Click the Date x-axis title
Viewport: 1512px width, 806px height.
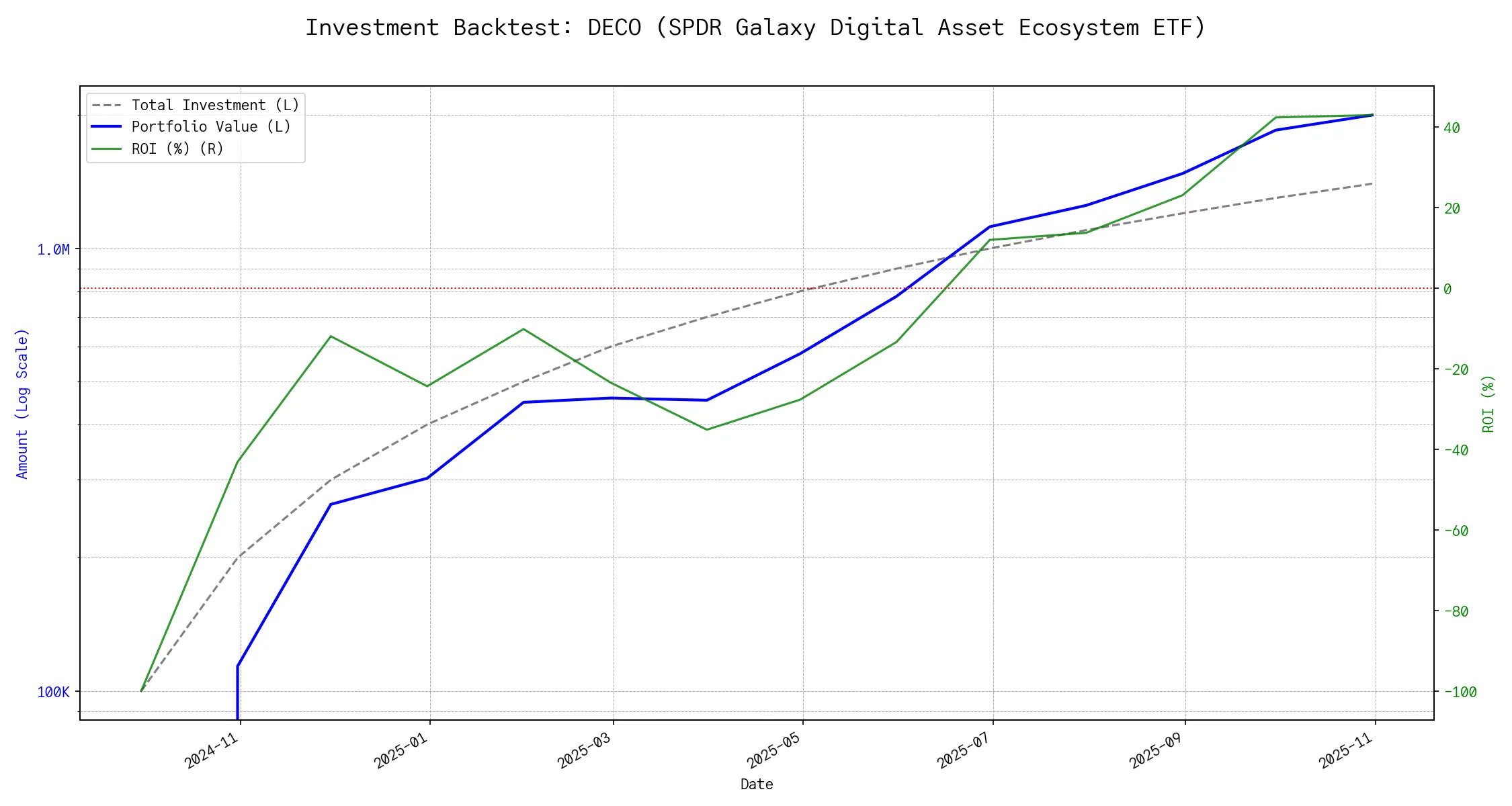coord(757,784)
